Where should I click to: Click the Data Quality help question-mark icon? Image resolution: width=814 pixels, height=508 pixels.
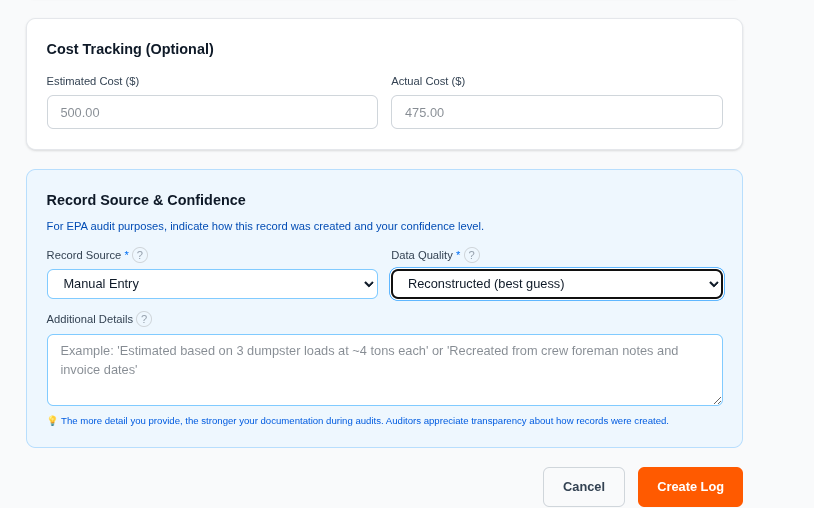point(472,255)
